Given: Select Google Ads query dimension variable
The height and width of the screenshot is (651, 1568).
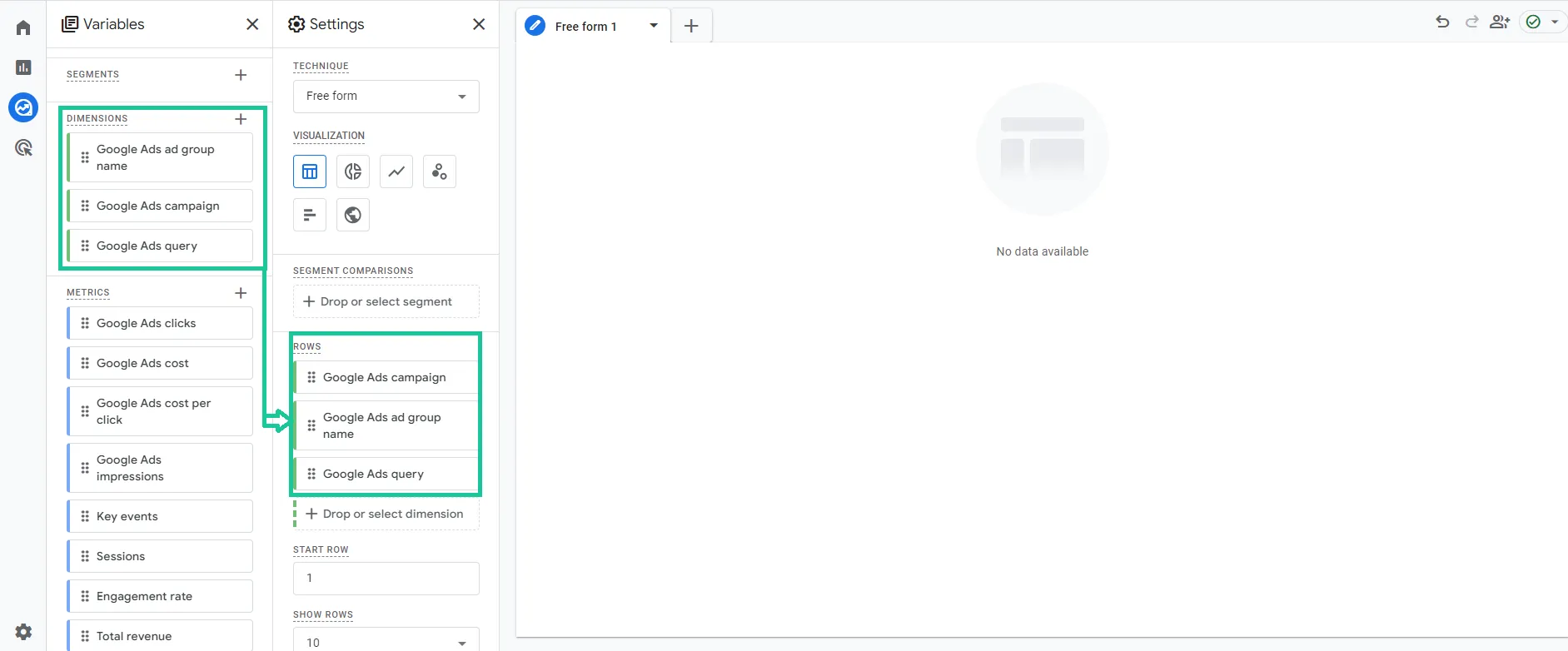Looking at the screenshot, I should pos(160,246).
